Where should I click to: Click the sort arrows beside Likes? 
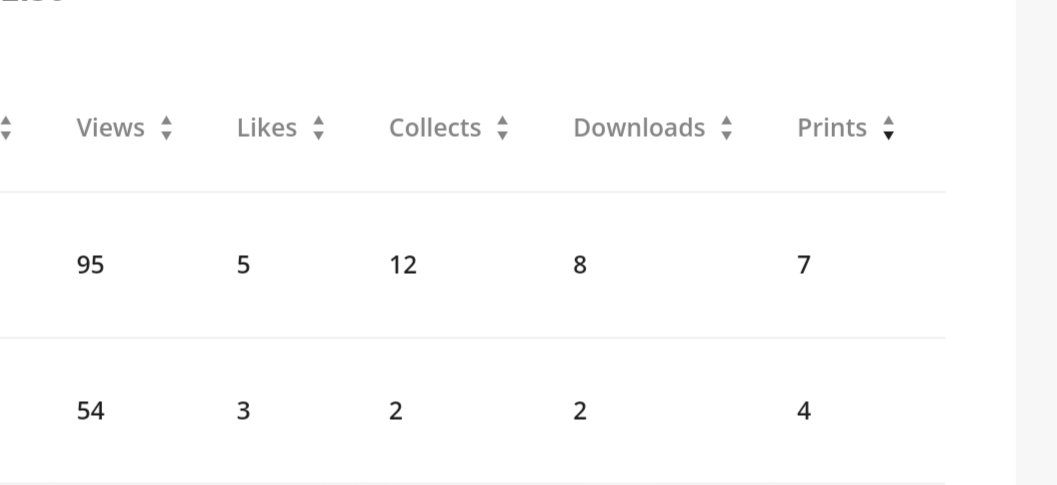pyautogui.click(x=319, y=128)
